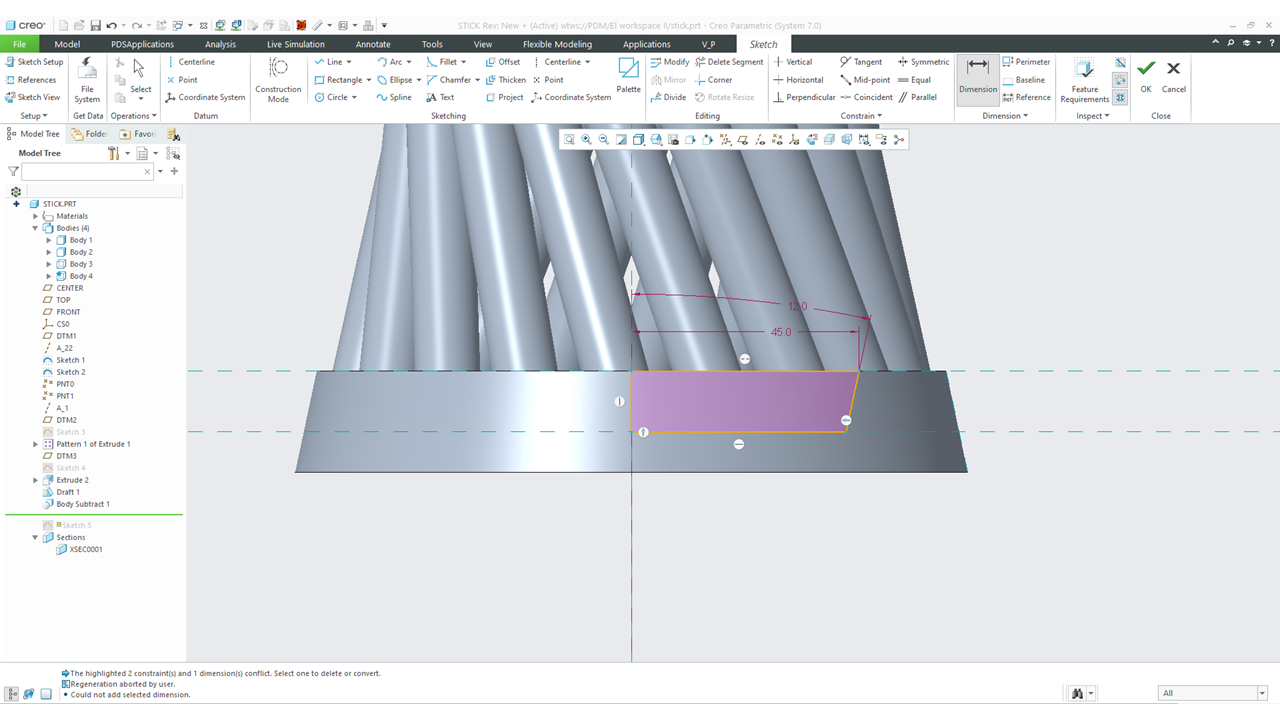Switch to the View tab
Viewport: 1280px width, 720px height.
coord(483,44)
